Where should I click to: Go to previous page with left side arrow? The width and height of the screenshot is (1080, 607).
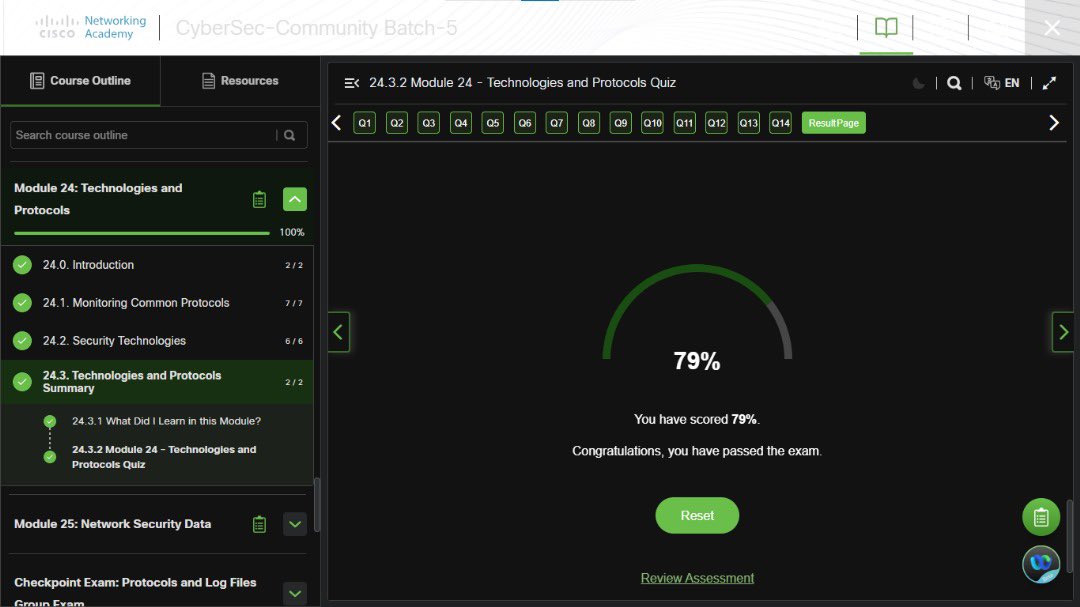tap(338, 332)
